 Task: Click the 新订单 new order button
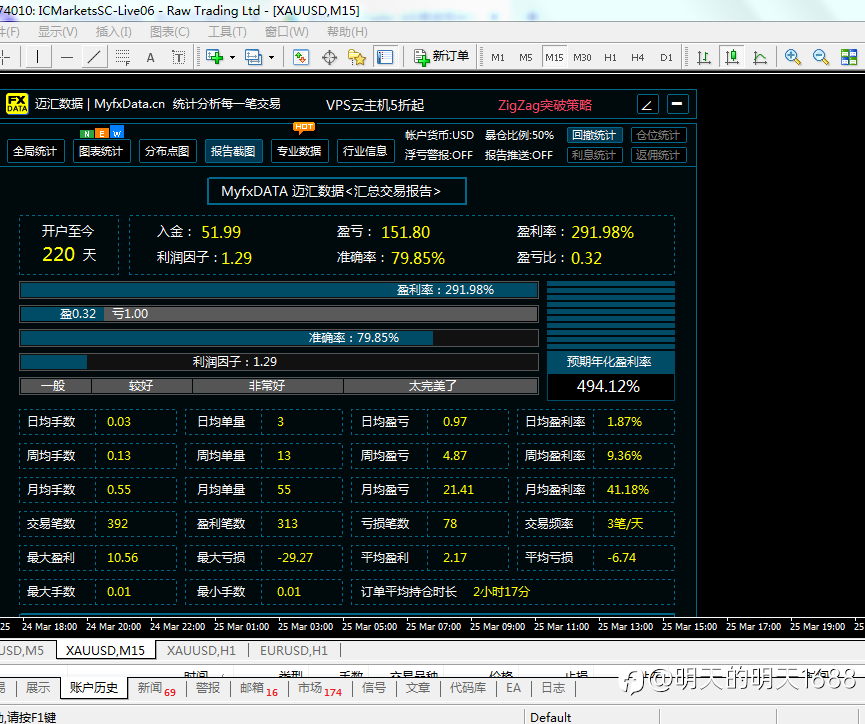tap(441, 56)
